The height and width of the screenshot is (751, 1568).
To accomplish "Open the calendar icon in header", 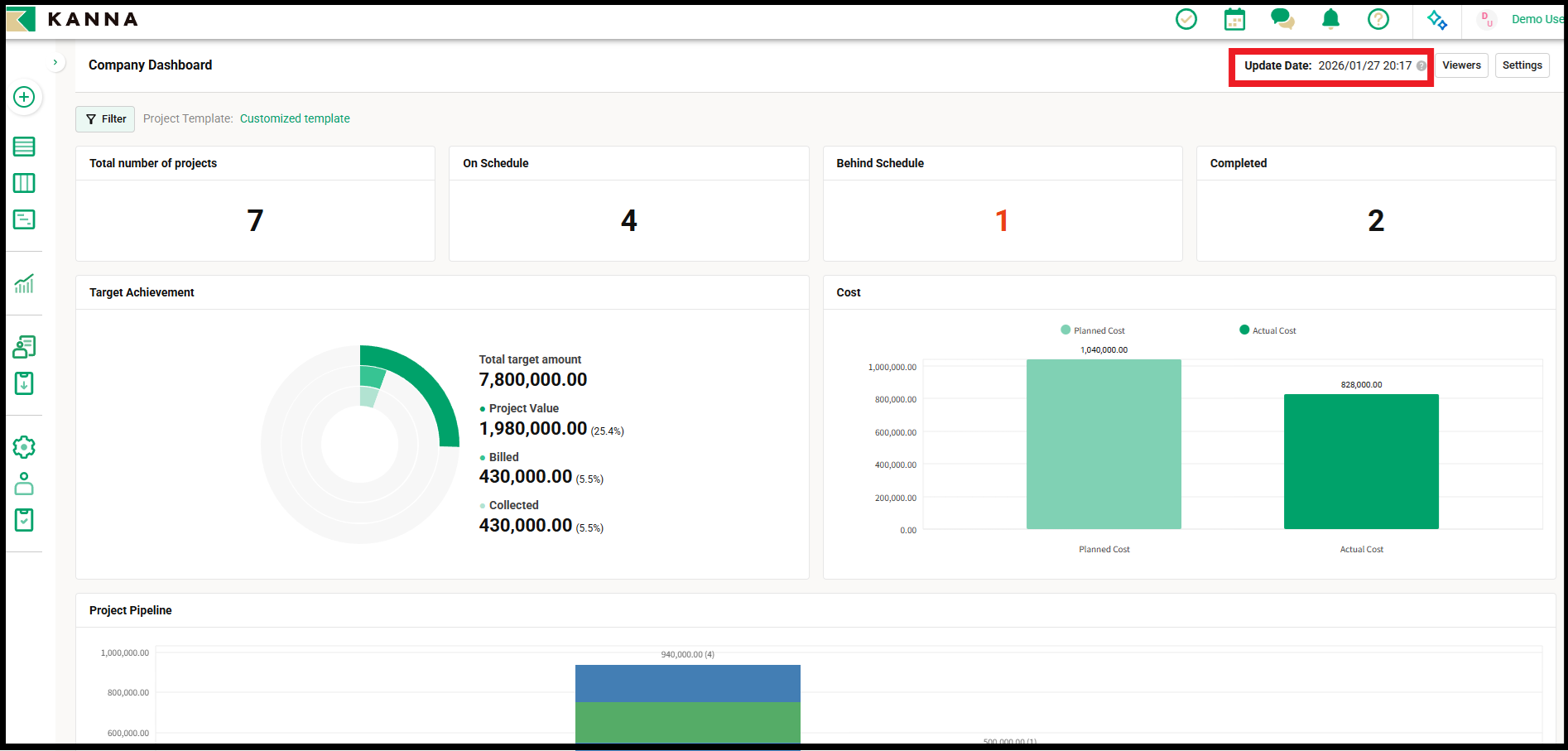I will (x=1234, y=19).
